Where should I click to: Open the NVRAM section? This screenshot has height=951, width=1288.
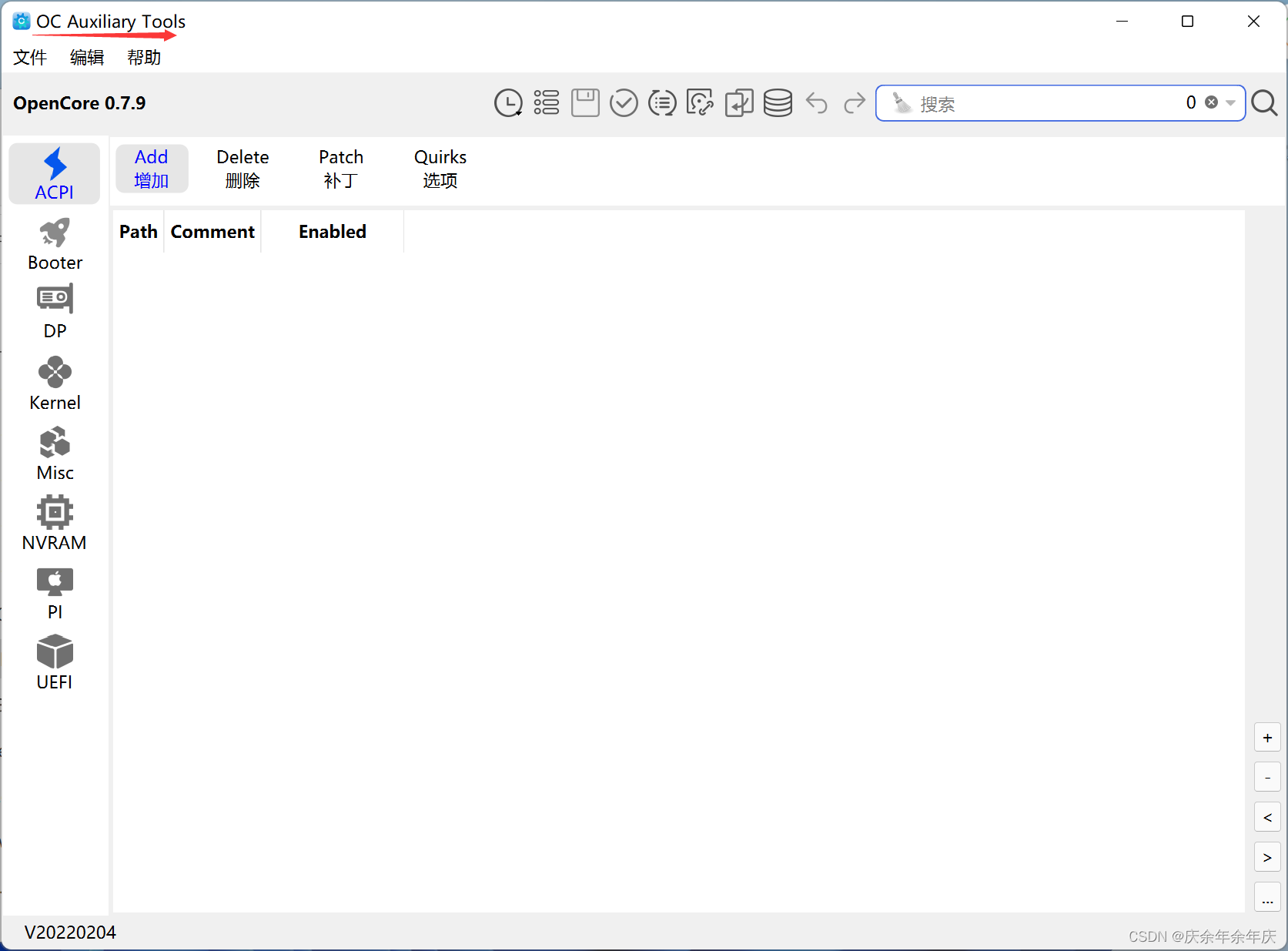pyautogui.click(x=55, y=524)
